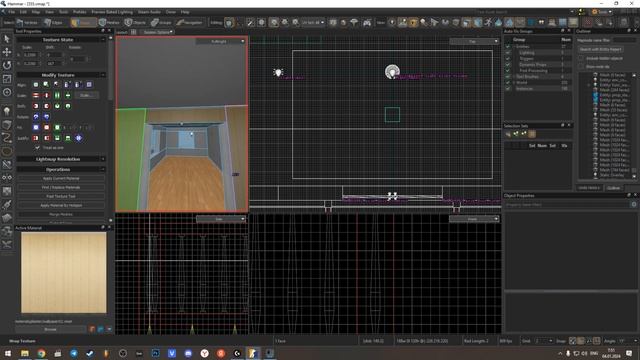Switch to Meshes selection mode
The image size is (640, 360).
[x=109, y=22]
